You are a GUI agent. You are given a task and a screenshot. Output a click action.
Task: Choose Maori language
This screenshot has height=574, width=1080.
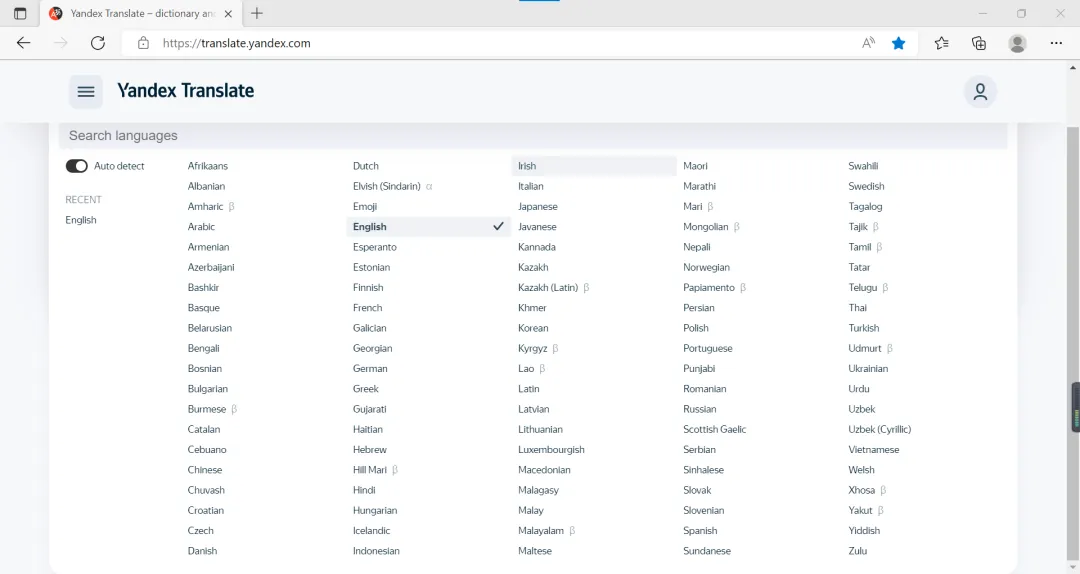(x=695, y=166)
